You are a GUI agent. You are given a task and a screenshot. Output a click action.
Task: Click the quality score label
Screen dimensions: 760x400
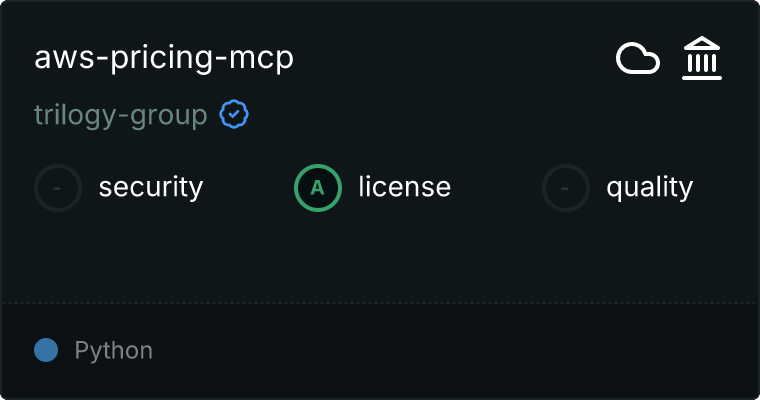(649, 188)
